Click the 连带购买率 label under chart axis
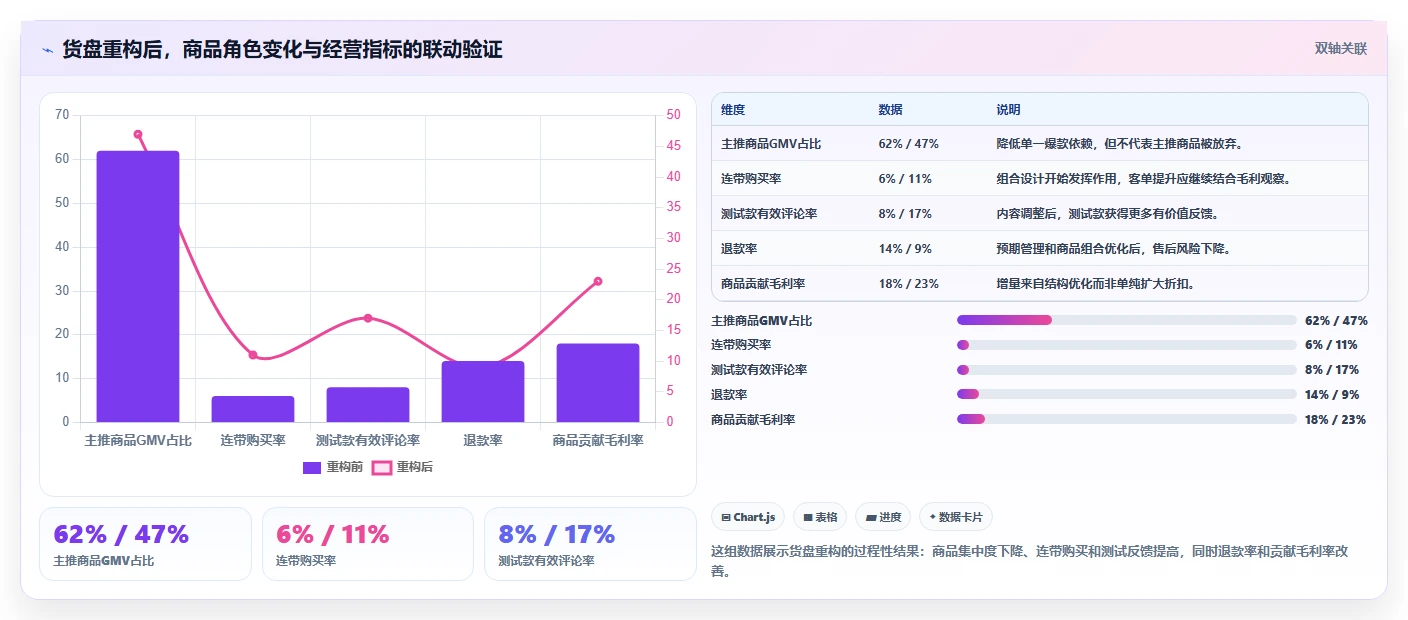This screenshot has height=620, width=1408. (x=253, y=440)
